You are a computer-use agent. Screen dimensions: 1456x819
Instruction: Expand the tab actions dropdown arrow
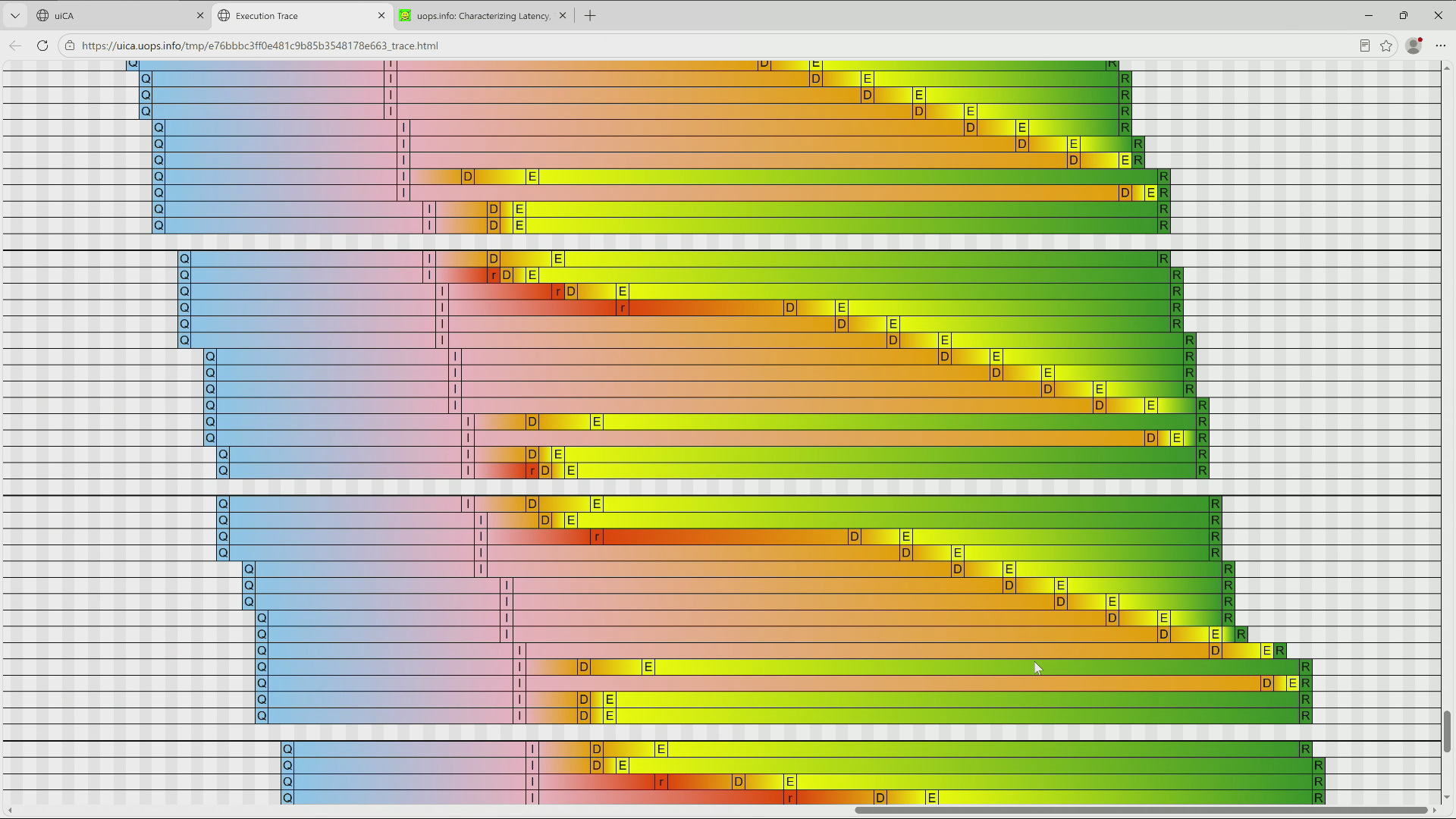14,15
